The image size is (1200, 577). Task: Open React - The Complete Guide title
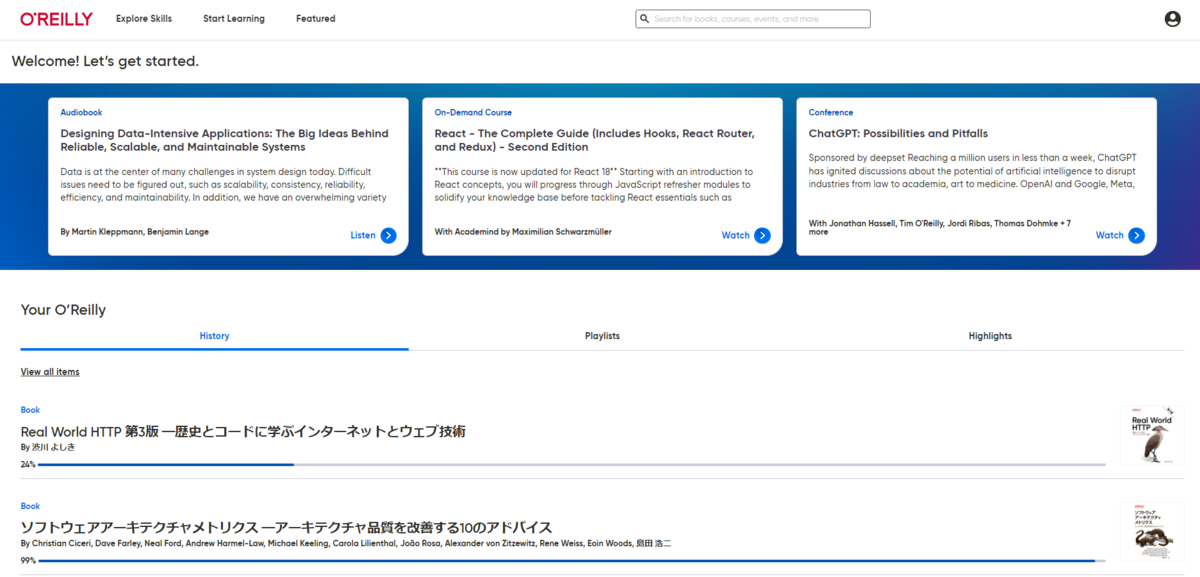pyautogui.click(x=595, y=140)
